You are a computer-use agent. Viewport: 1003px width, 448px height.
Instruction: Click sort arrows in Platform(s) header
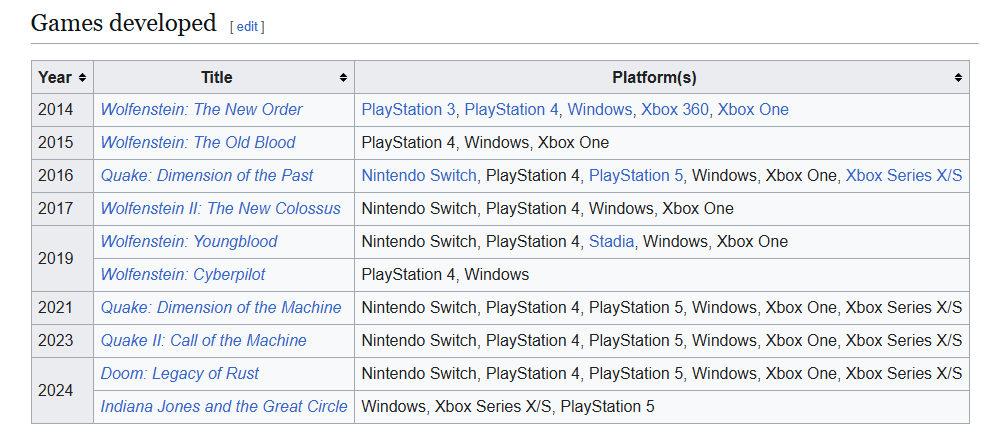tap(958, 77)
